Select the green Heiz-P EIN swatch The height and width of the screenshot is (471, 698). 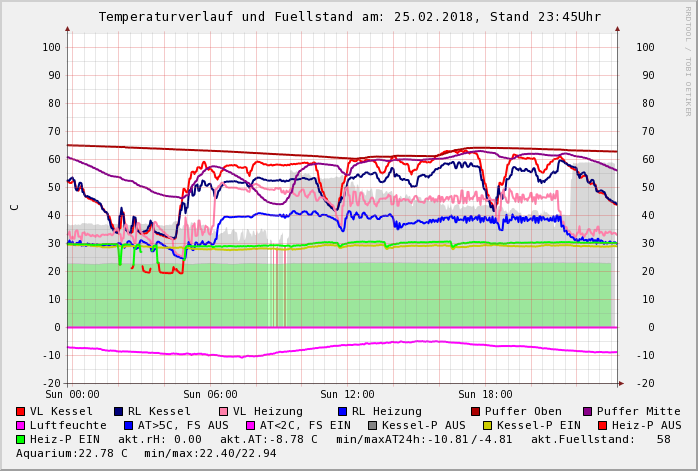21,439
